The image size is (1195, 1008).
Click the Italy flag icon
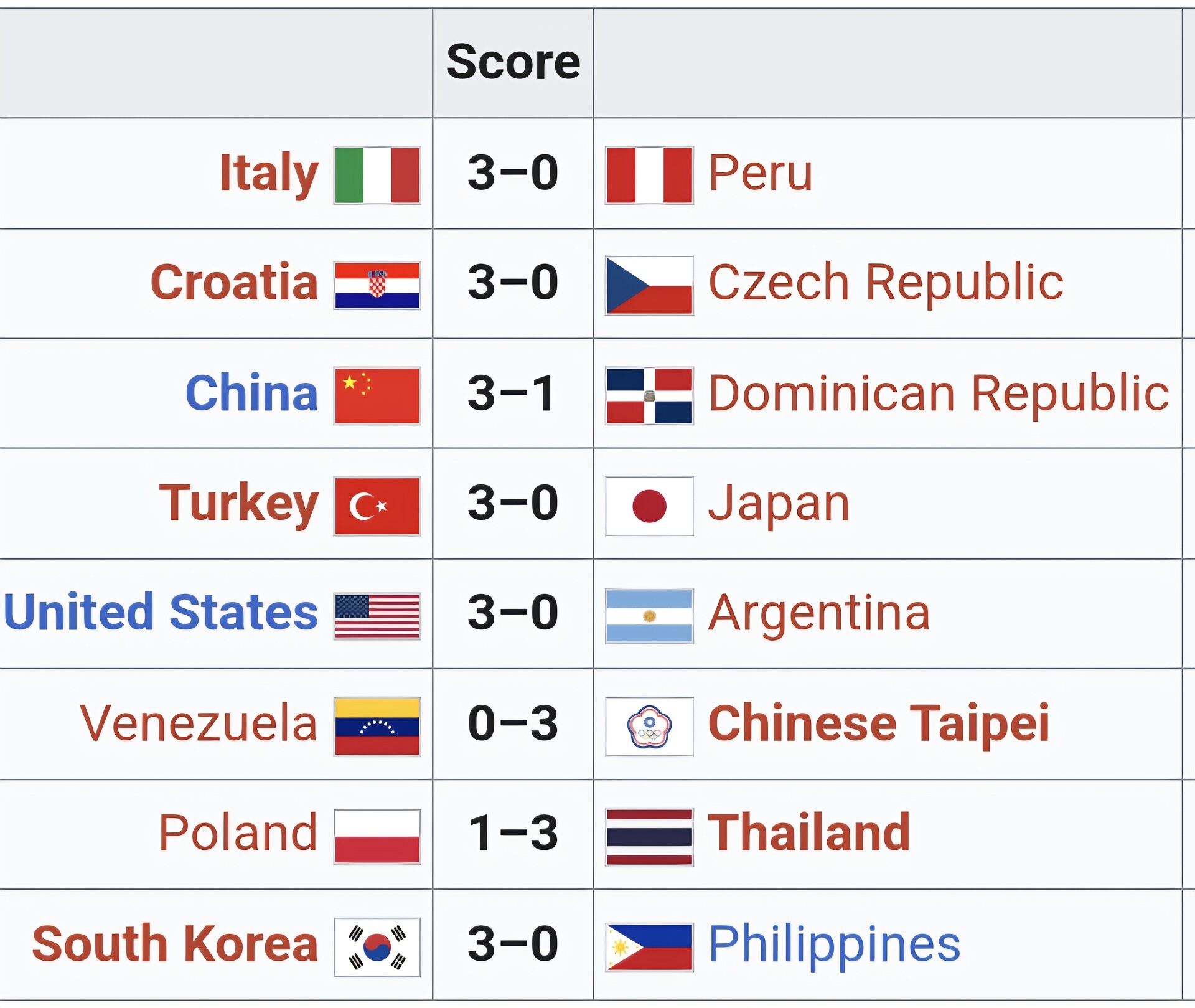click(x=377, y=175)
